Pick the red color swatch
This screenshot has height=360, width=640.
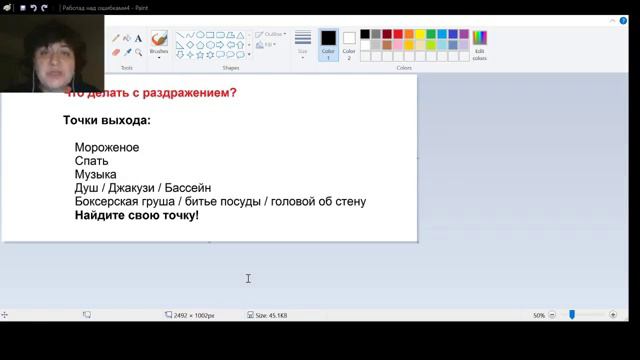point(398,34)
